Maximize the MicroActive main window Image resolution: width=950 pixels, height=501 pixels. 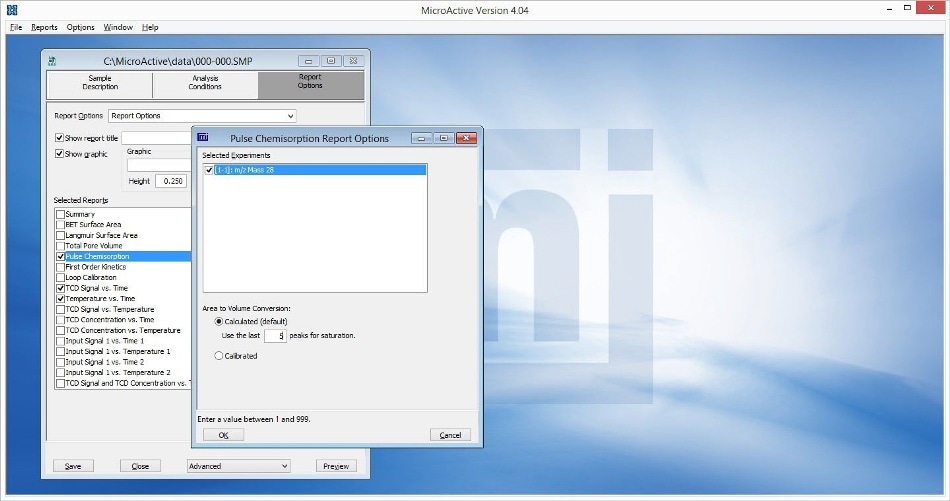click(x=908, y=8)
